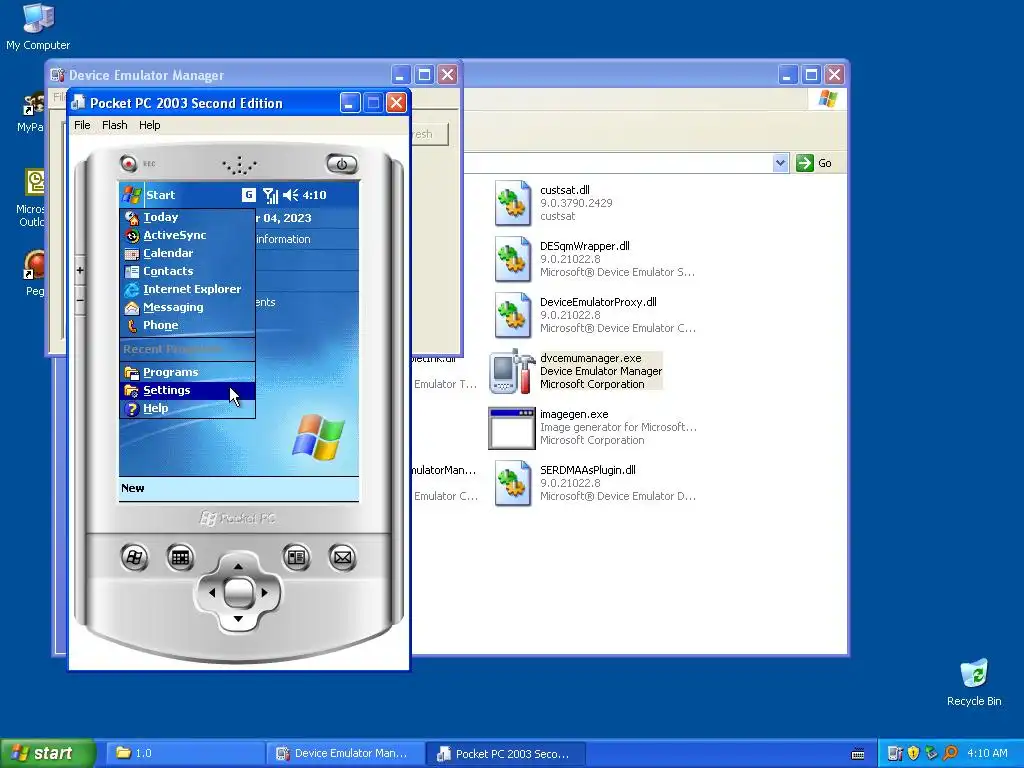Click the keyboard icon left of the system tray

[x=858, y=754]
